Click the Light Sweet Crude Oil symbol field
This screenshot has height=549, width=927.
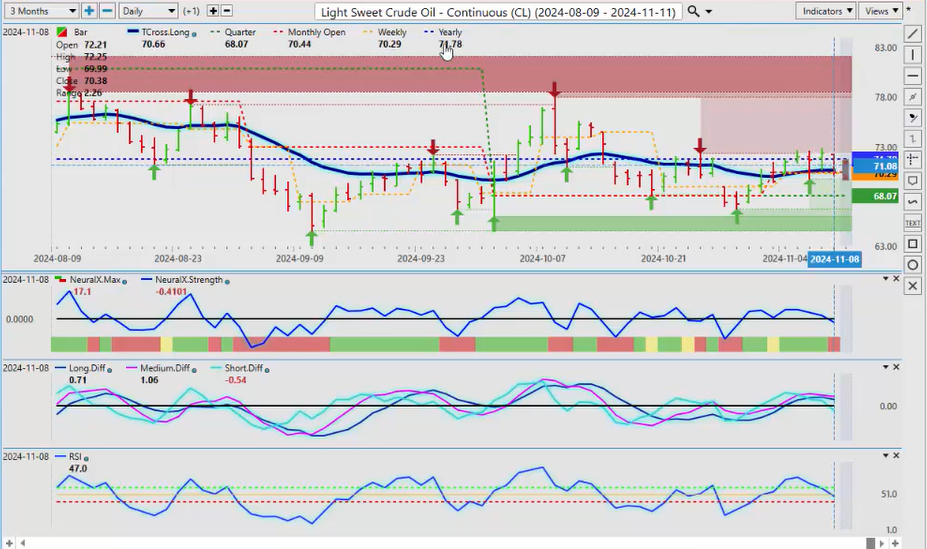[x=497, y=12]
